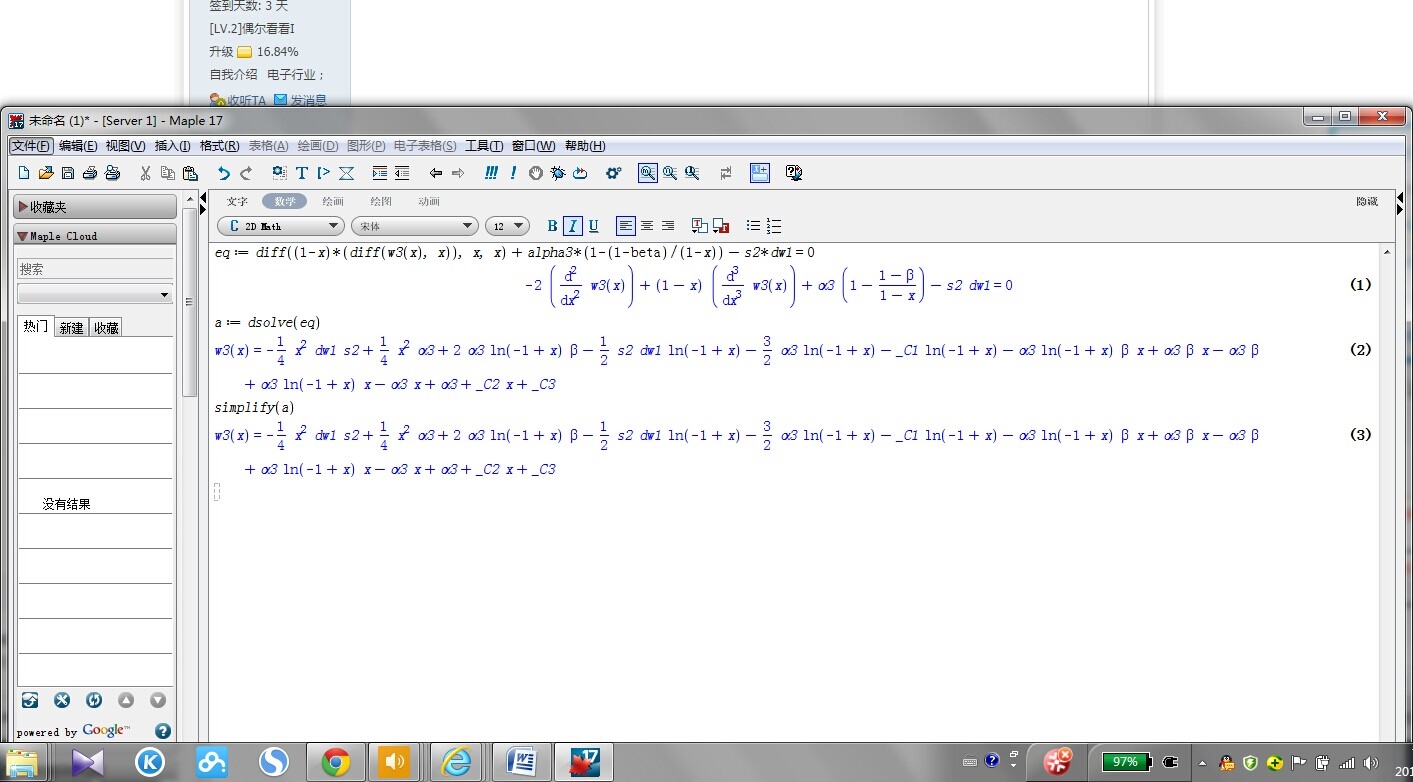Click the Cut scissors icon
This screenshot has height=782, width=1413.
145,173
